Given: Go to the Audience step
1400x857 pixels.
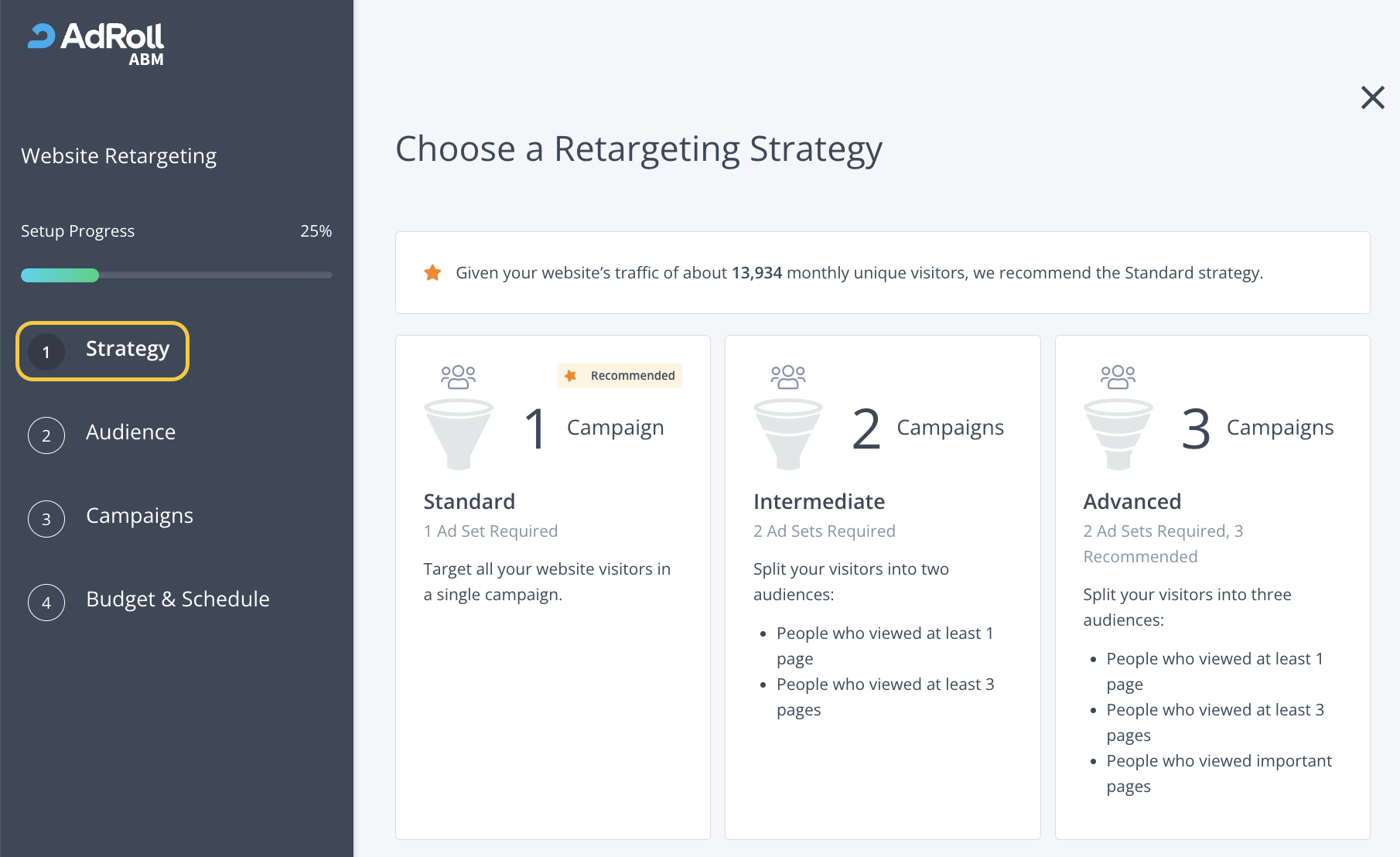Looking at the screenshot, I should [131, 432].
